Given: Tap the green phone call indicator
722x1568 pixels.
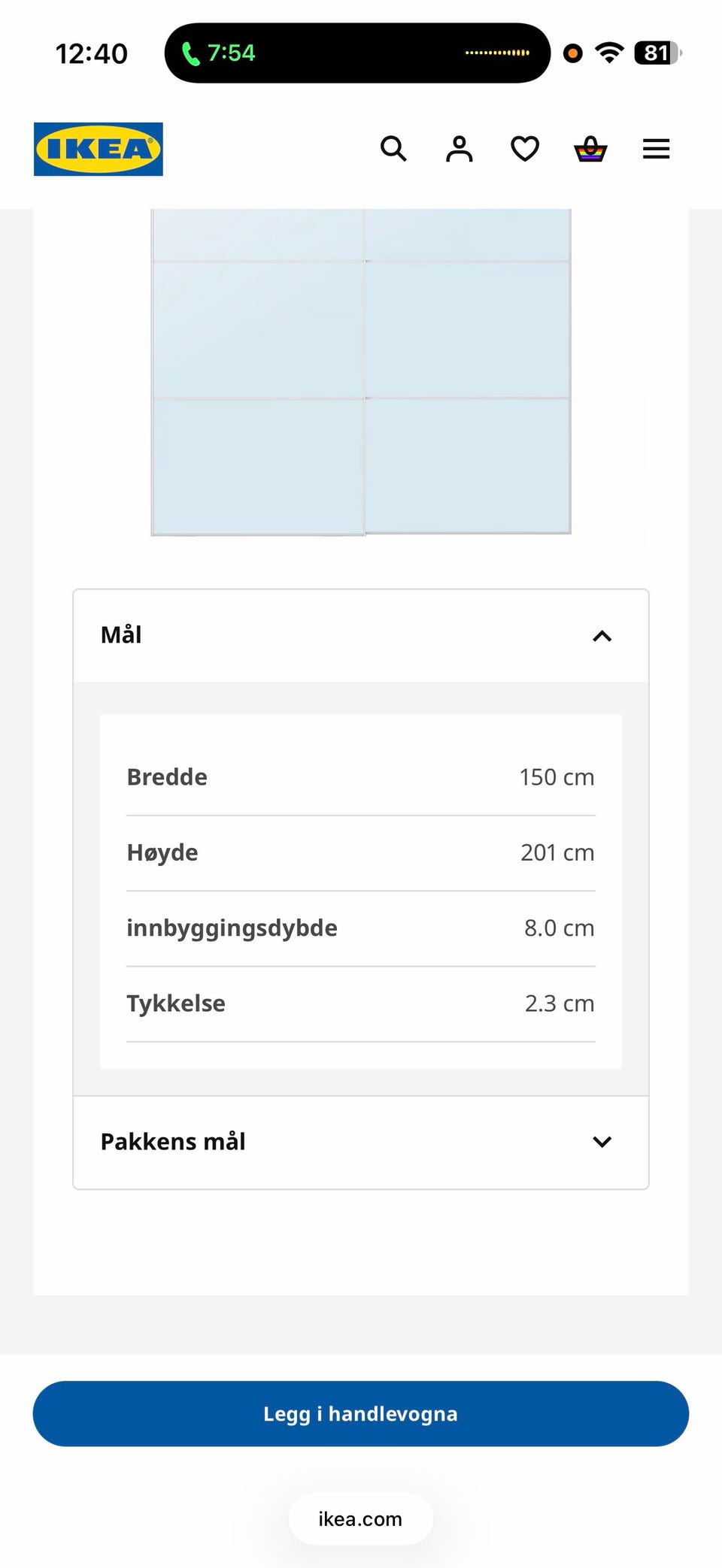Looking at the screenshot, I should click(x=218, y=53).
